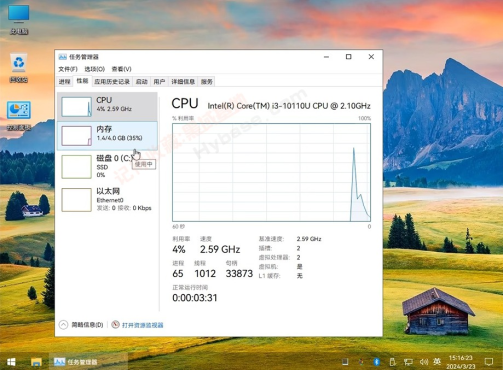Image resolution: width=503 pixels, height=370 pixels.
Task: Click the 简略信息 chevron up icon
Action: (x=63, y=325)
